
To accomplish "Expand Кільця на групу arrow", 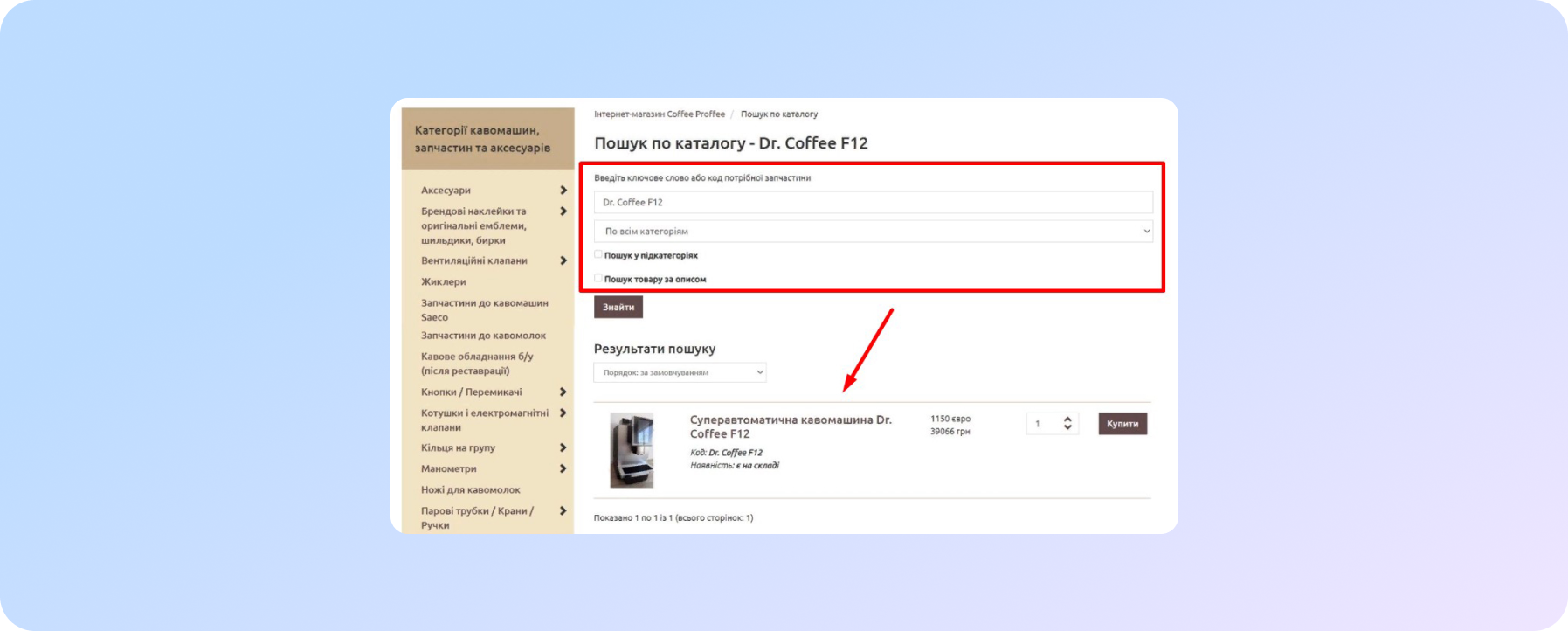I will pos(563,448).
